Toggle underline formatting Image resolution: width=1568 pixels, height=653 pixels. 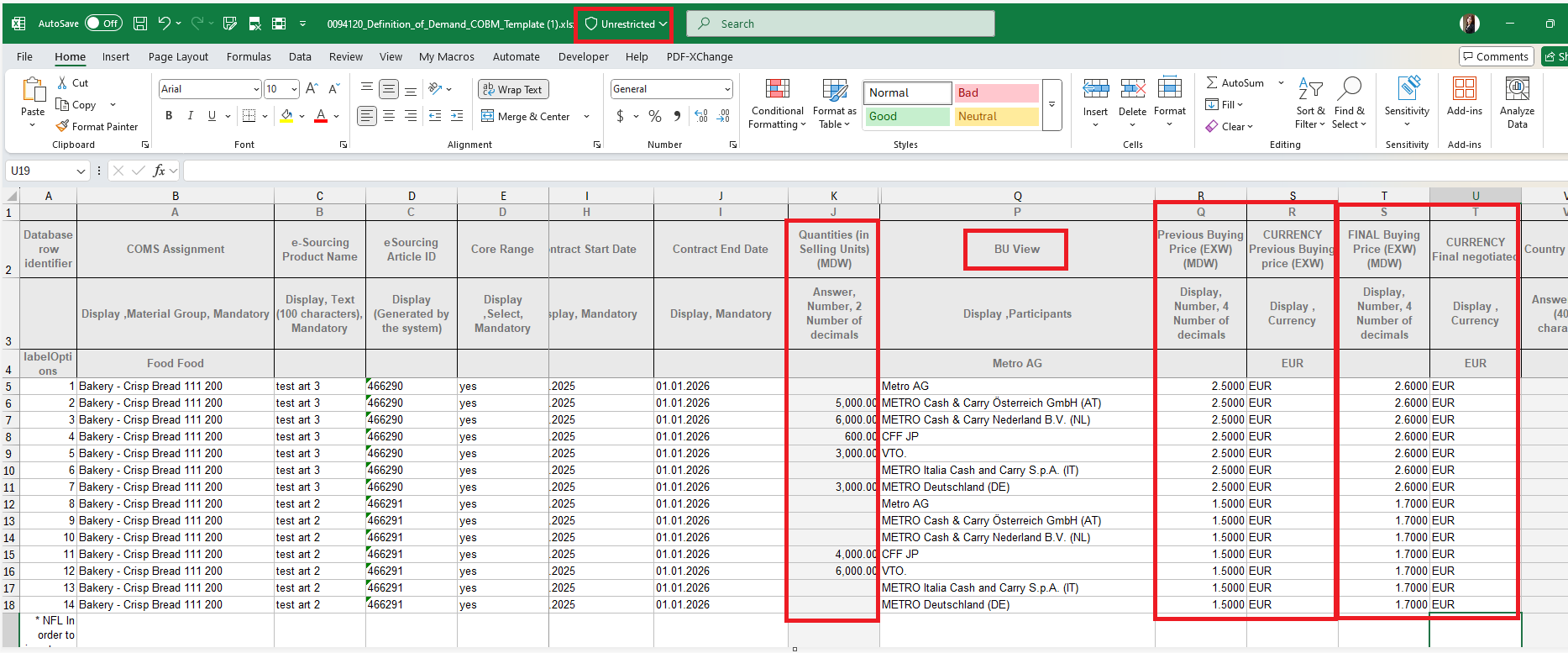click(x=212, y=116)
